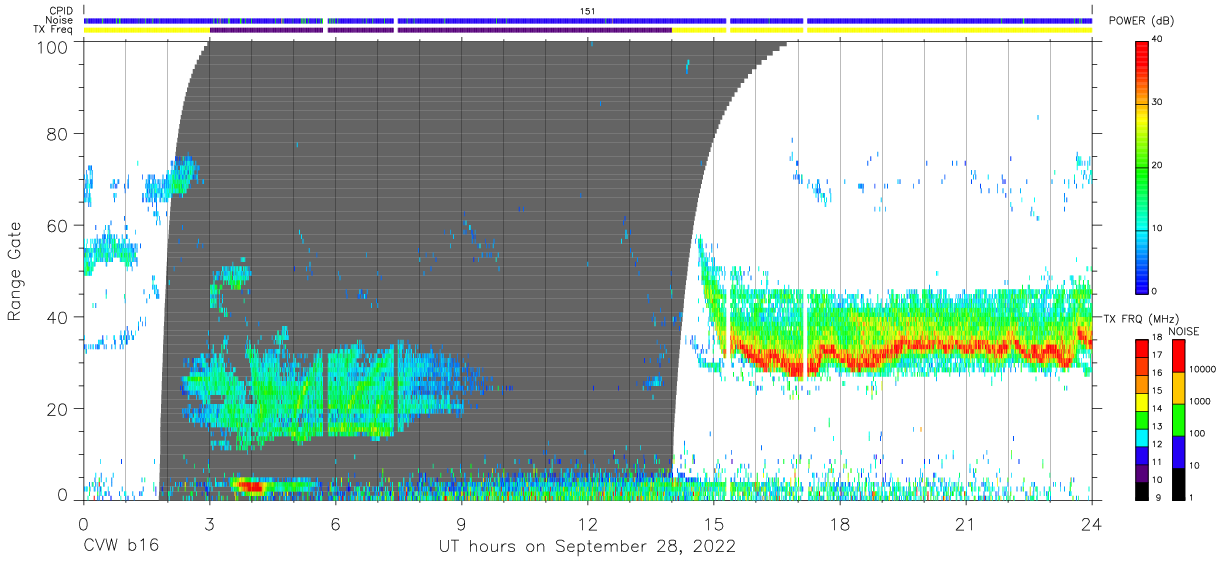The image size is (1228, 567).
Task: Click the y-axis tick label '100'
Action: coord(52,46)
